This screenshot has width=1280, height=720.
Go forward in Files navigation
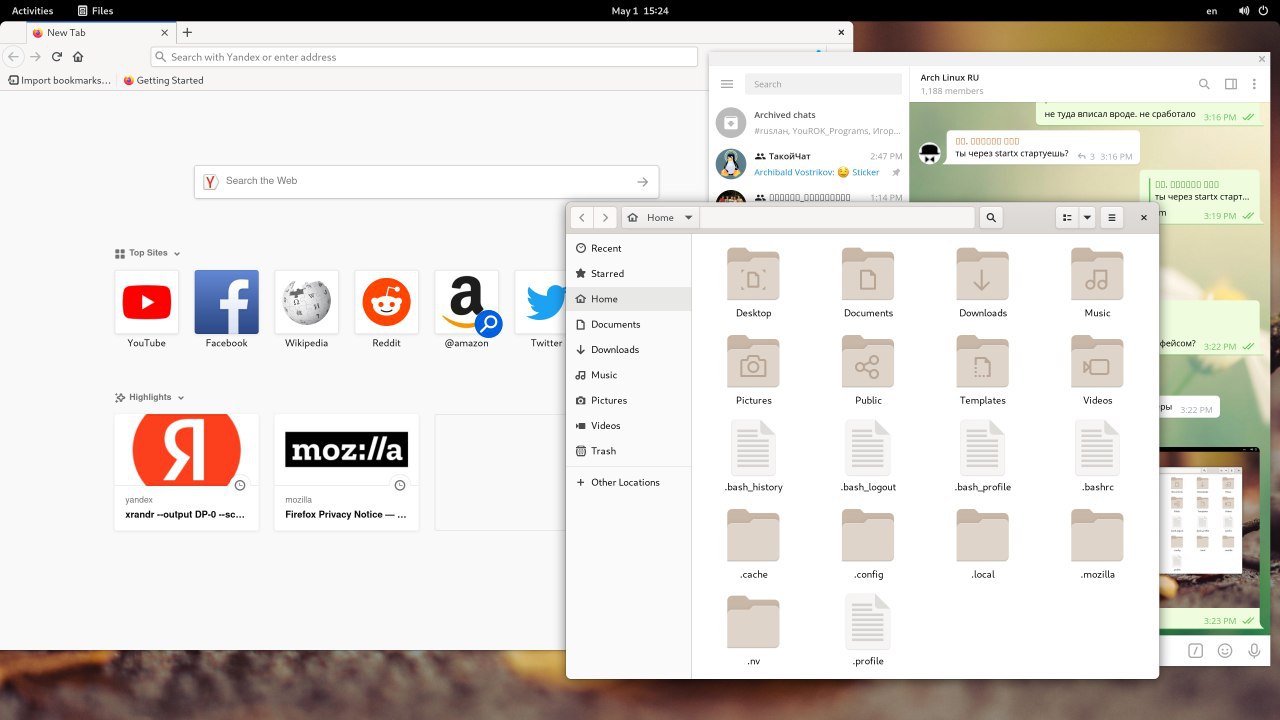(606, 217)
